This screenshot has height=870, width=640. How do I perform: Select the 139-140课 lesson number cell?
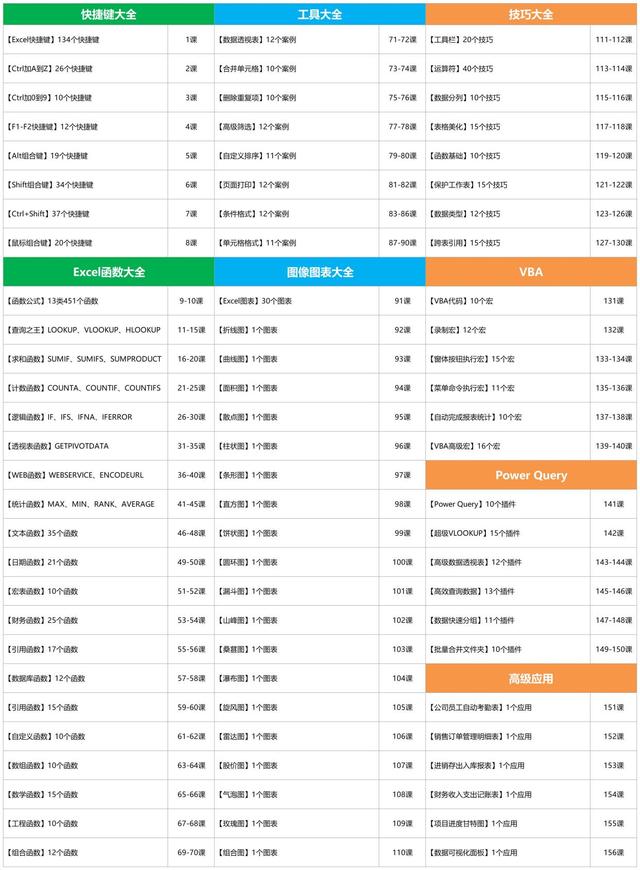[x=613, y=446]
